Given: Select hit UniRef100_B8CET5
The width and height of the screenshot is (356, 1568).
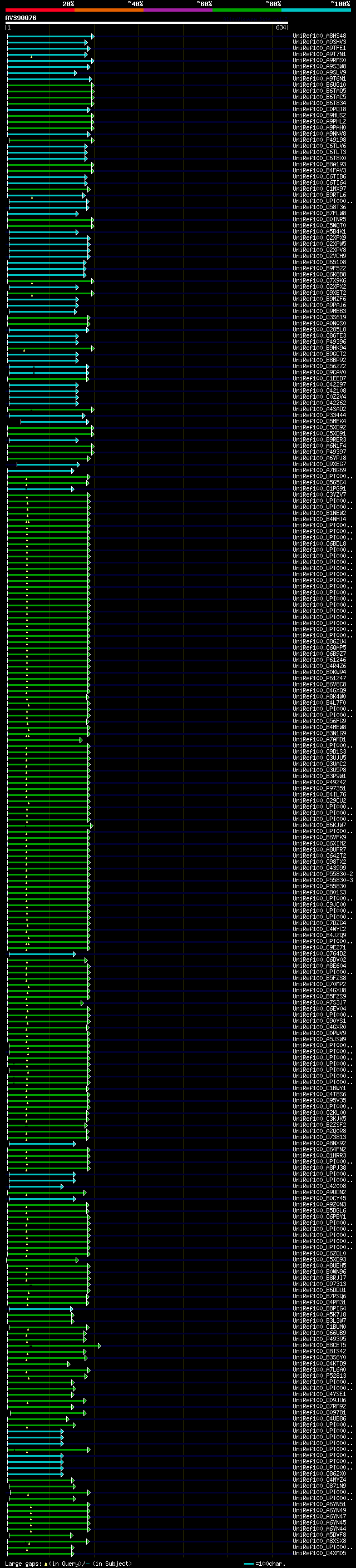Looking at the screenshot, I should 319,1345.
